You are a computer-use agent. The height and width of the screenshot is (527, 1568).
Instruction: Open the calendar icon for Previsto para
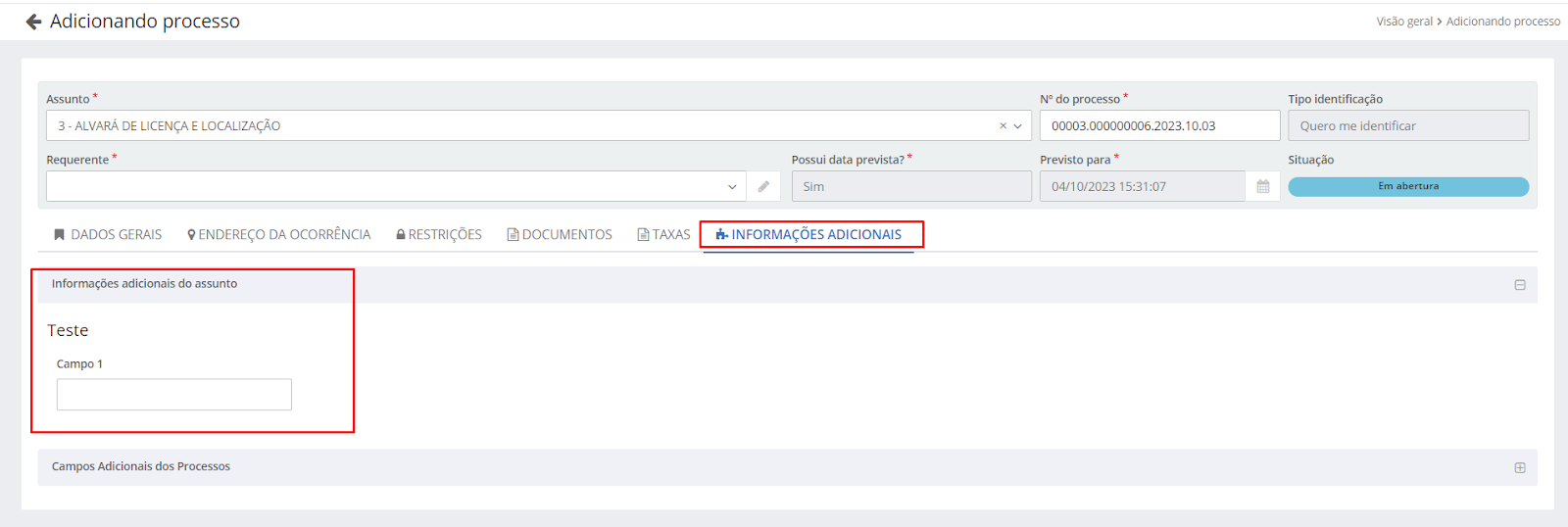coord(1262,186)
